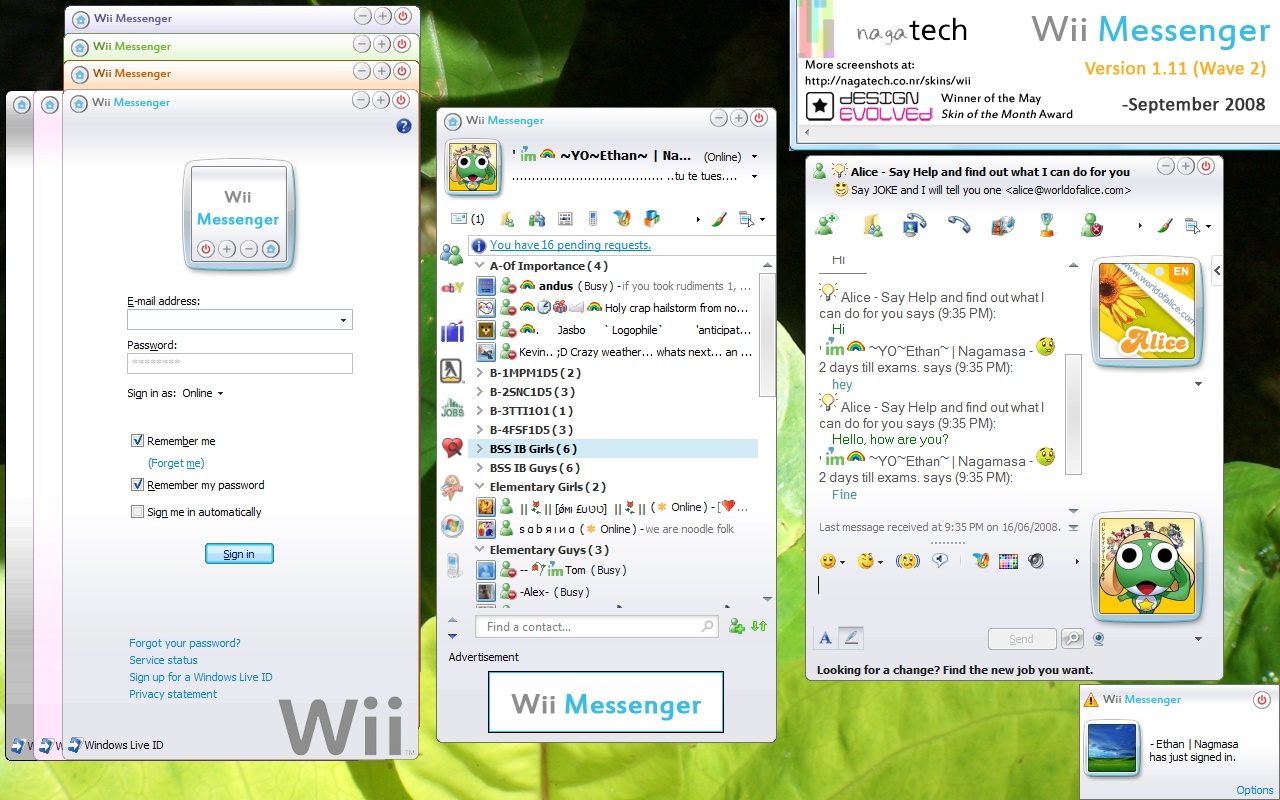Click the Wii Messenger advertisement banner
Viewport: 1280px width, 800px height.
606,704
